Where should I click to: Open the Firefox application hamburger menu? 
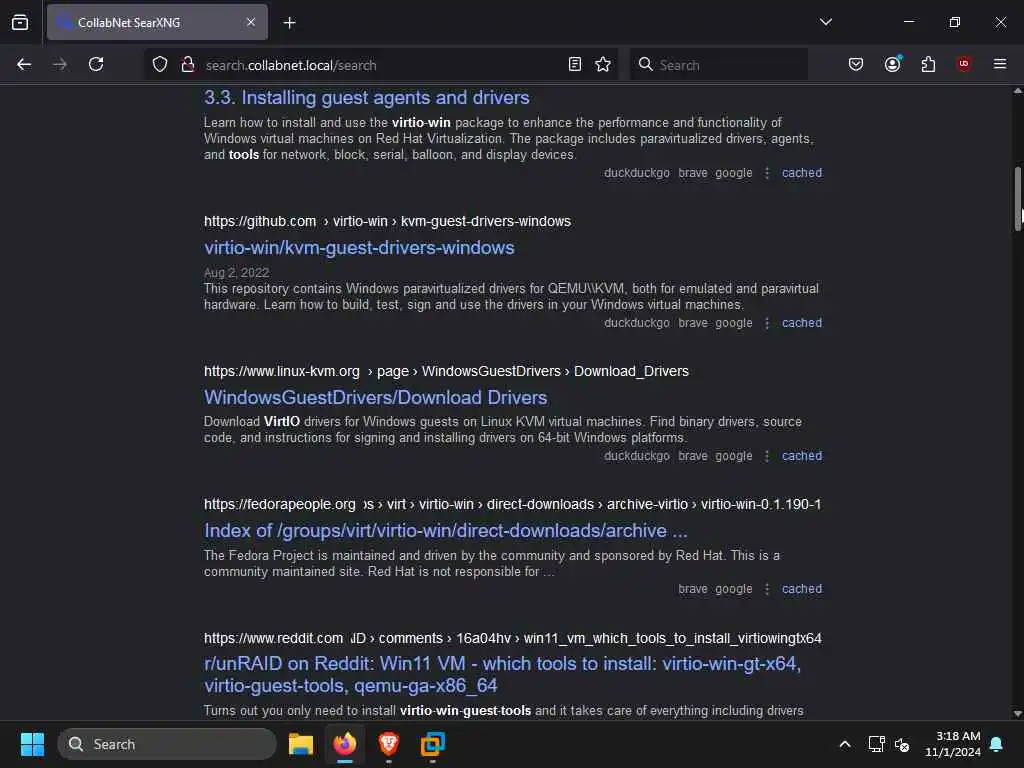point(1000,64)
